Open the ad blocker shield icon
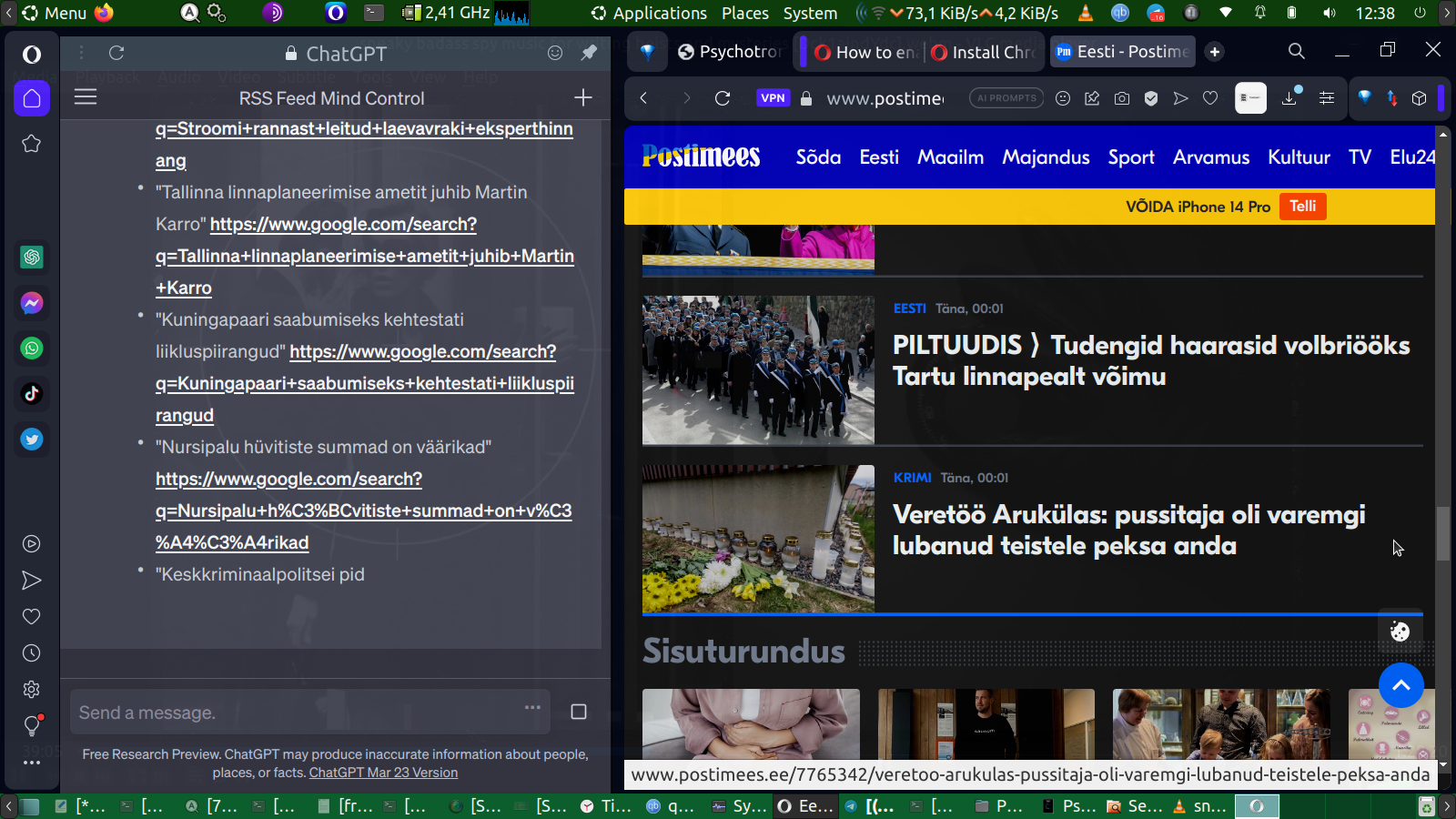This screenshot has height=819, width=1456. click(x=1151, y=98)
